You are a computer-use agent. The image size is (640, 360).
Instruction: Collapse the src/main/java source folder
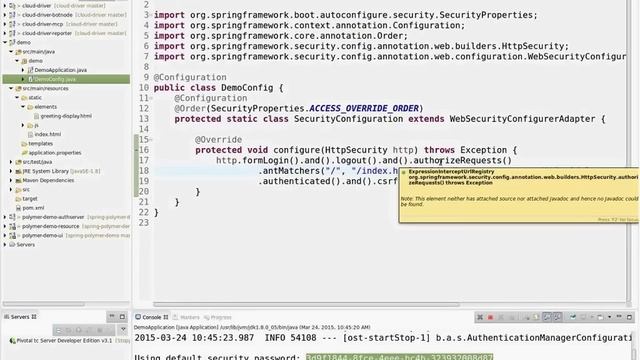click(11, 51)
